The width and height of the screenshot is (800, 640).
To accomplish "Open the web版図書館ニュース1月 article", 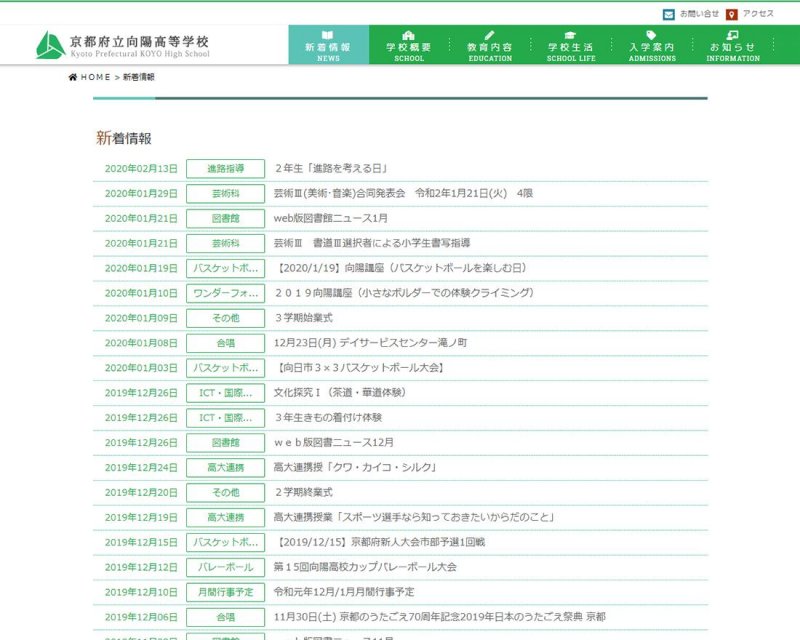I will 331,218.
